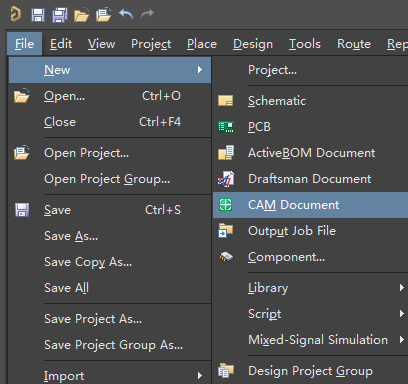
Task: Click the Schematic sheet icon
Action: tap(226, 101)
